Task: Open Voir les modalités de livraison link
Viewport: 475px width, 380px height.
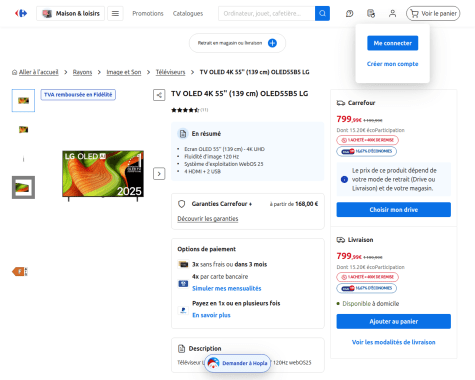Action: tap(394, 342)
